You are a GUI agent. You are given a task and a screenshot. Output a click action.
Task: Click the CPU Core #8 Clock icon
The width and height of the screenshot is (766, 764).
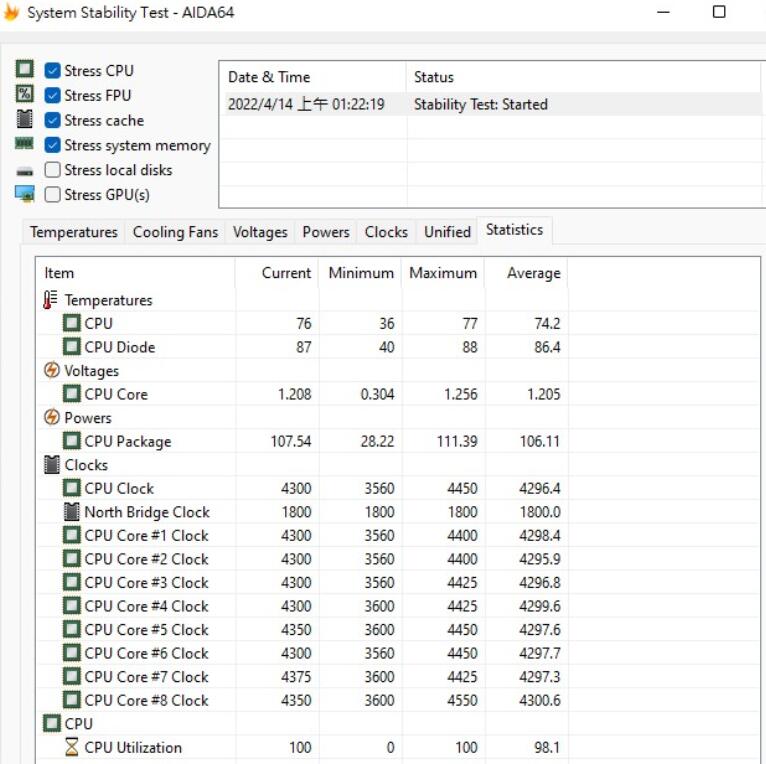[72, 700]
